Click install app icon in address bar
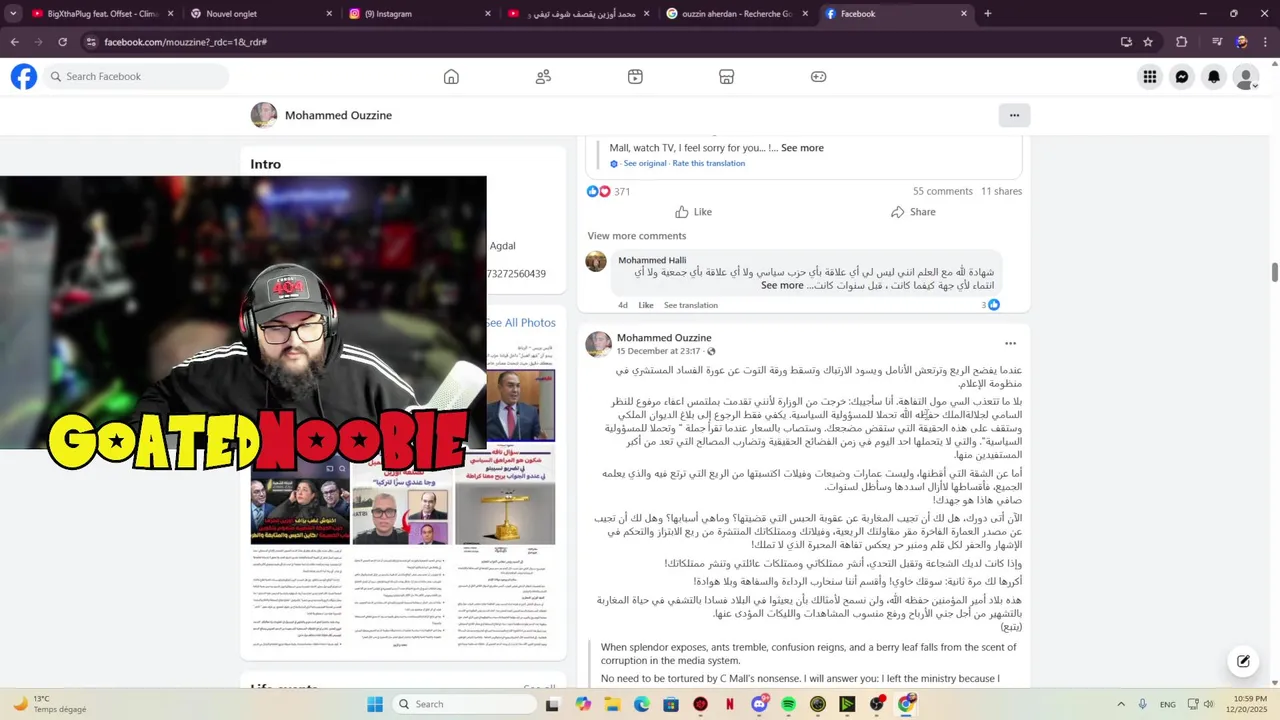 (x=1126, y=42)
